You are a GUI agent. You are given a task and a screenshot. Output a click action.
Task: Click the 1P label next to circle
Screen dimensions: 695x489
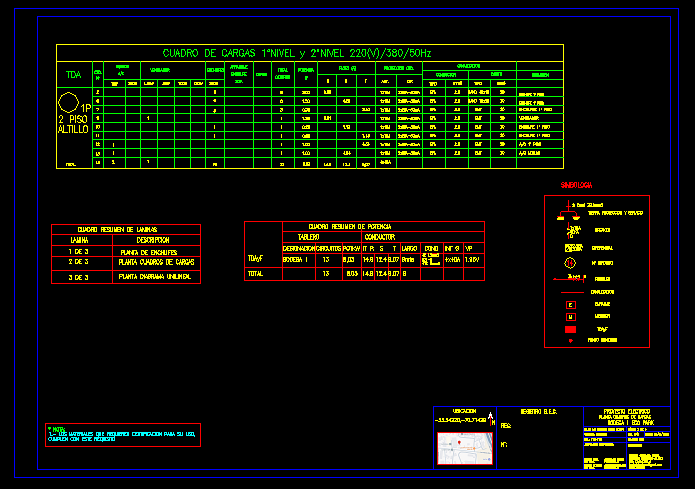(86, 108)
